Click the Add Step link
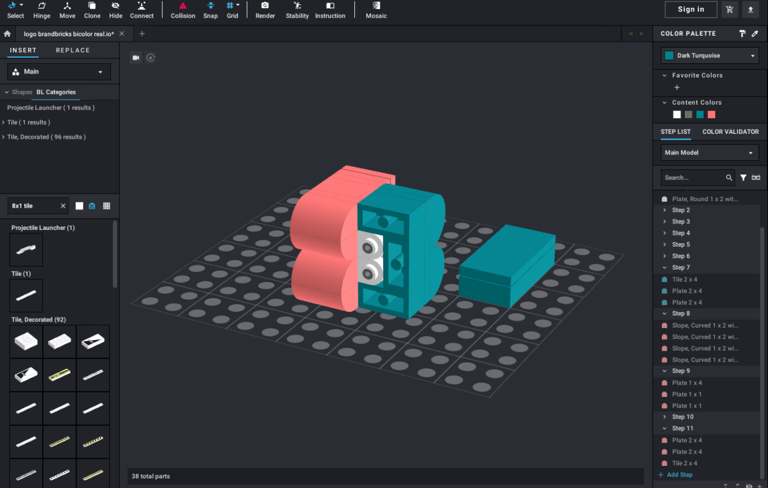The image size is (768, 488). click(675, 475)
